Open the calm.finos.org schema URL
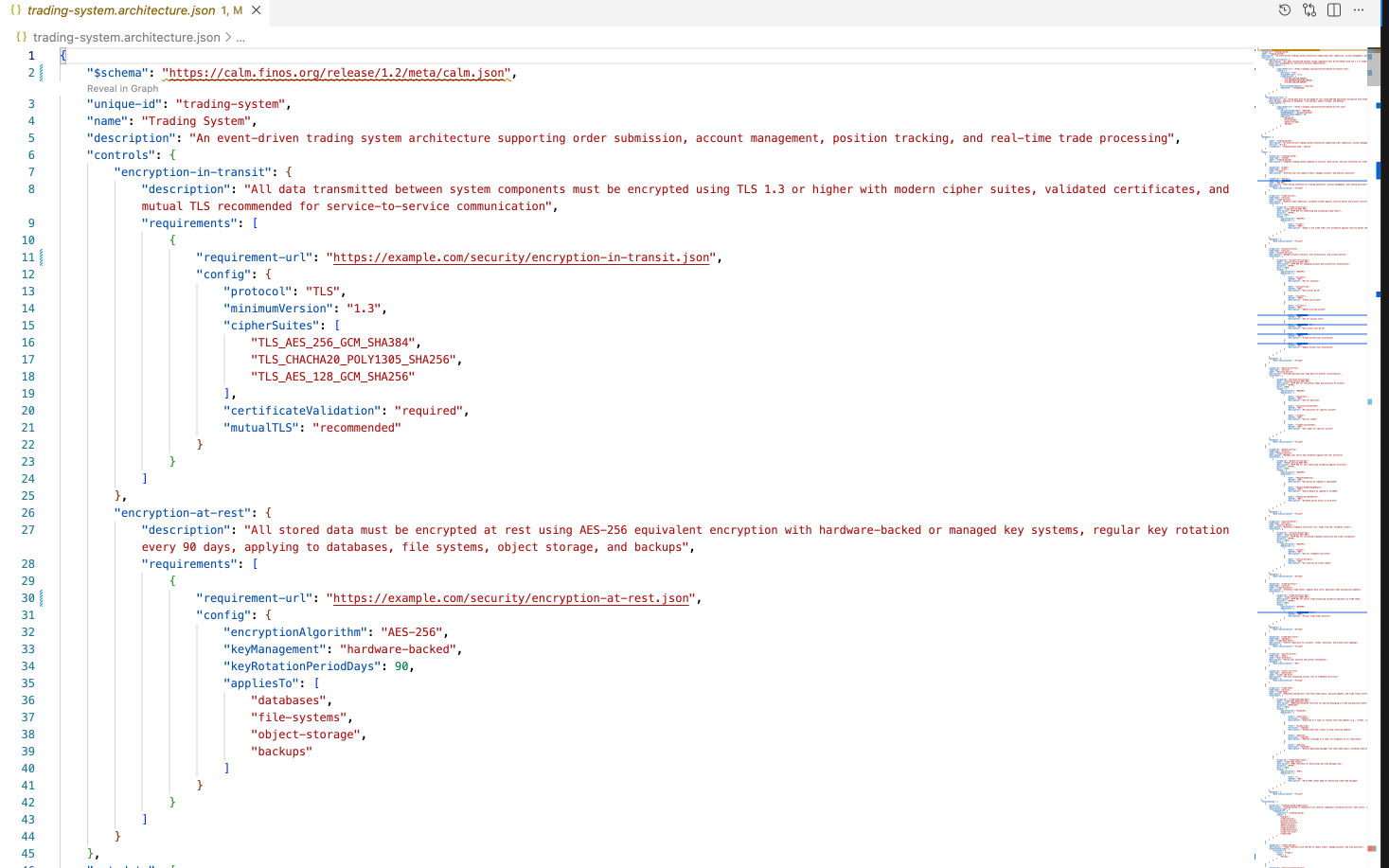The width and height of the screenshot is (1389, 868). (x=336, y=73)
